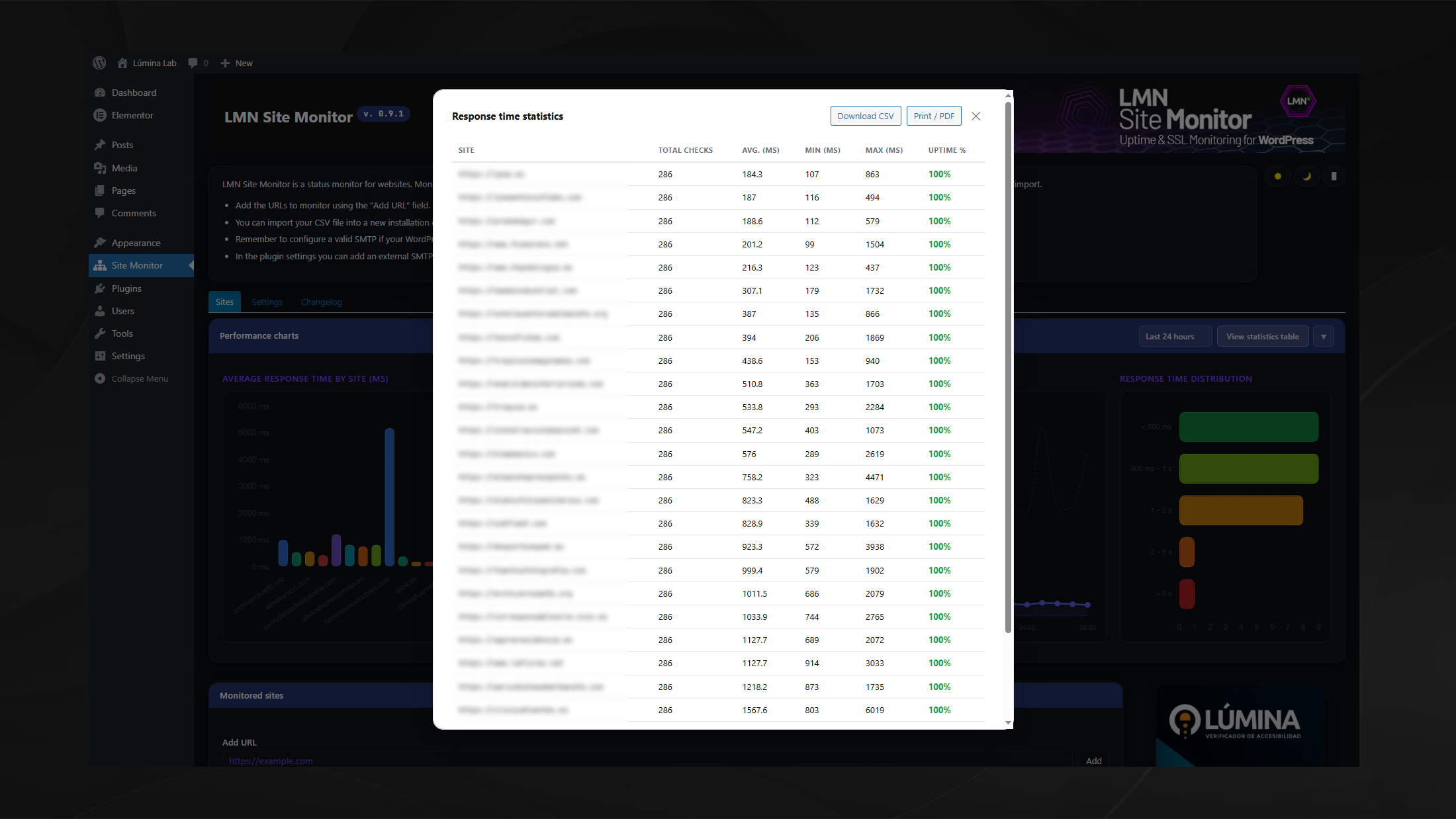
Task: Switch to light theme sun toggle
Action: pos(1277,176)
